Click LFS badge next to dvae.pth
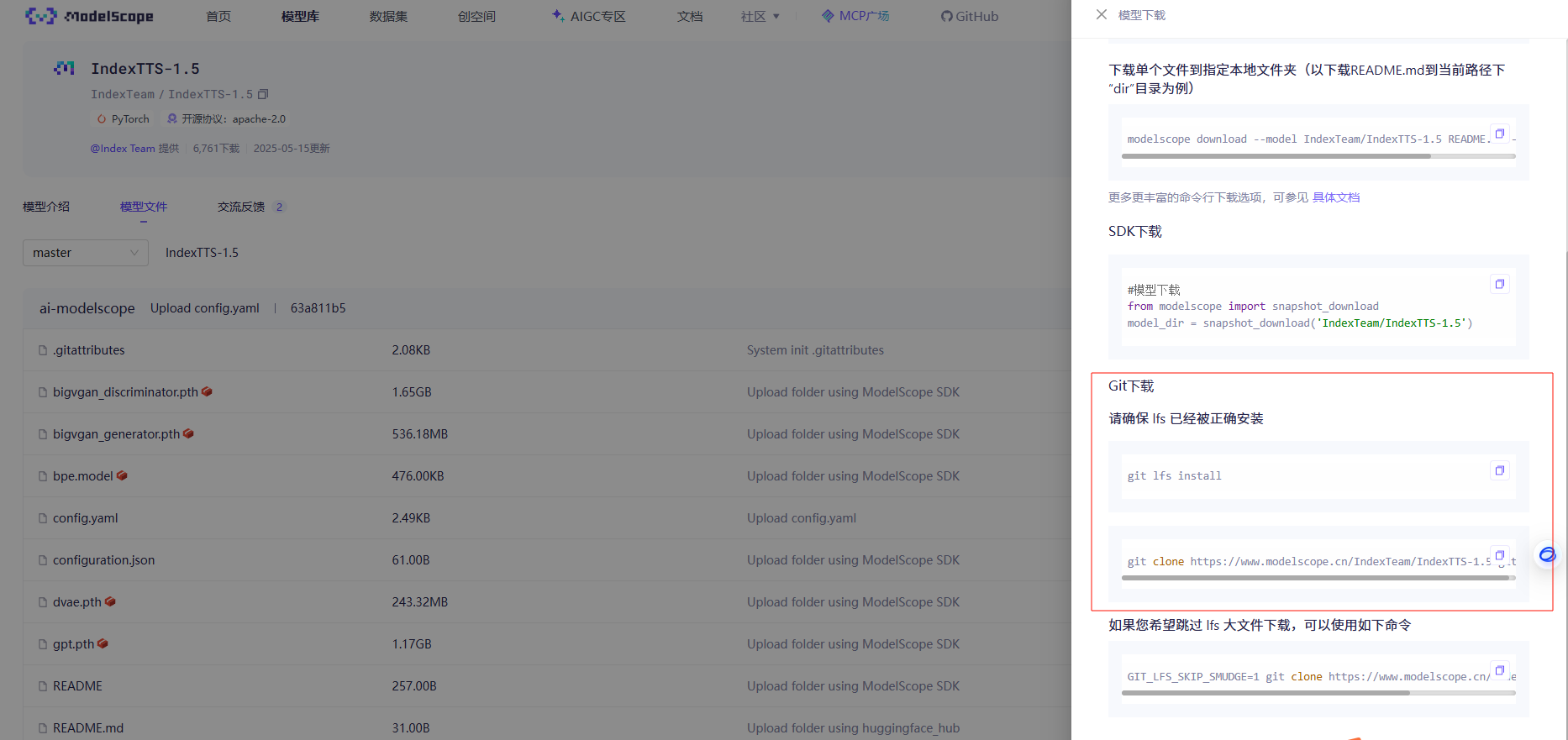The width and height of the screenshot is (1568, 740). tap(110, 601)
